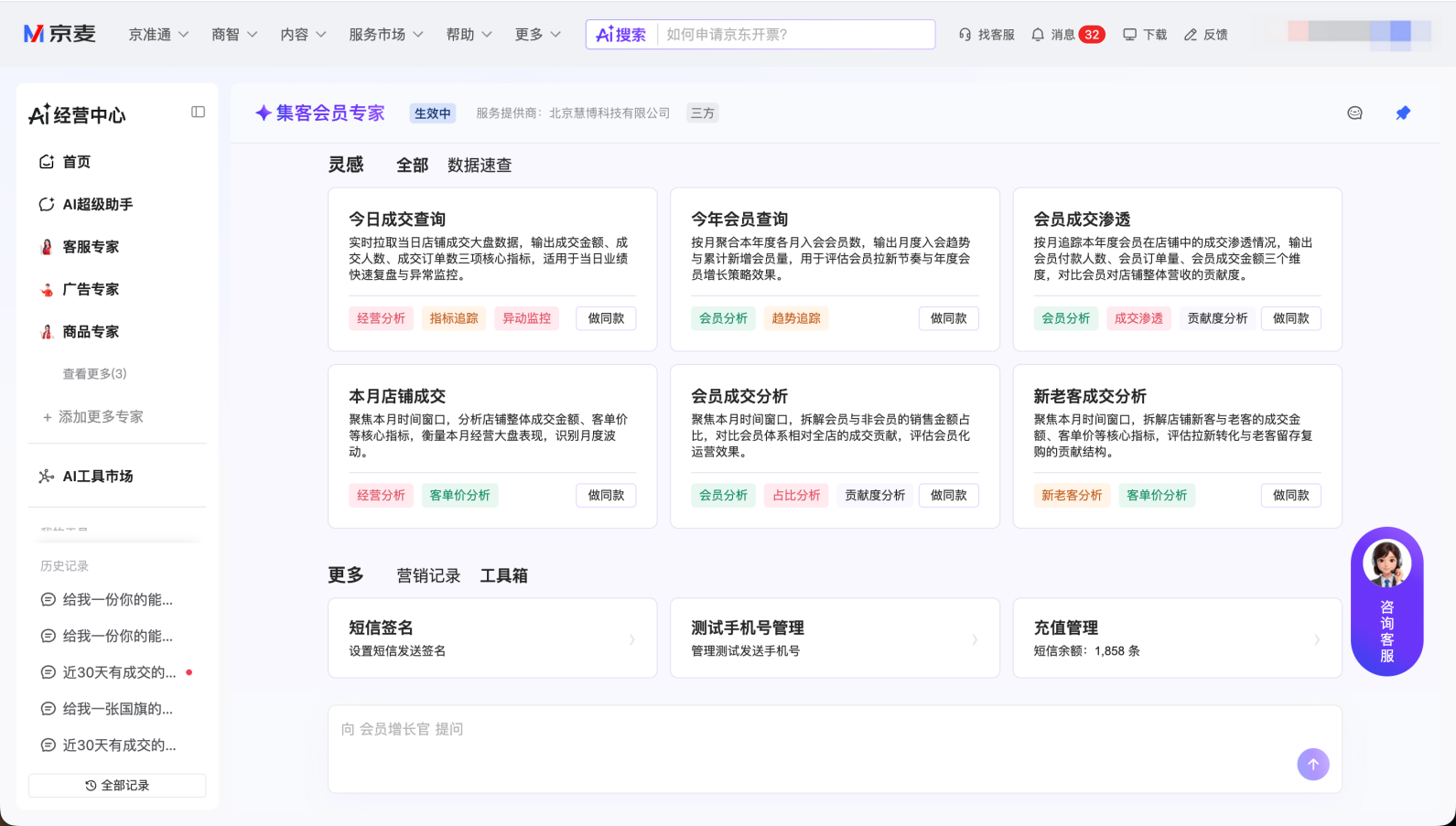Collapse the AI经营中心 sidebar panel icon
1456x826 pixels.
[198, 112]
